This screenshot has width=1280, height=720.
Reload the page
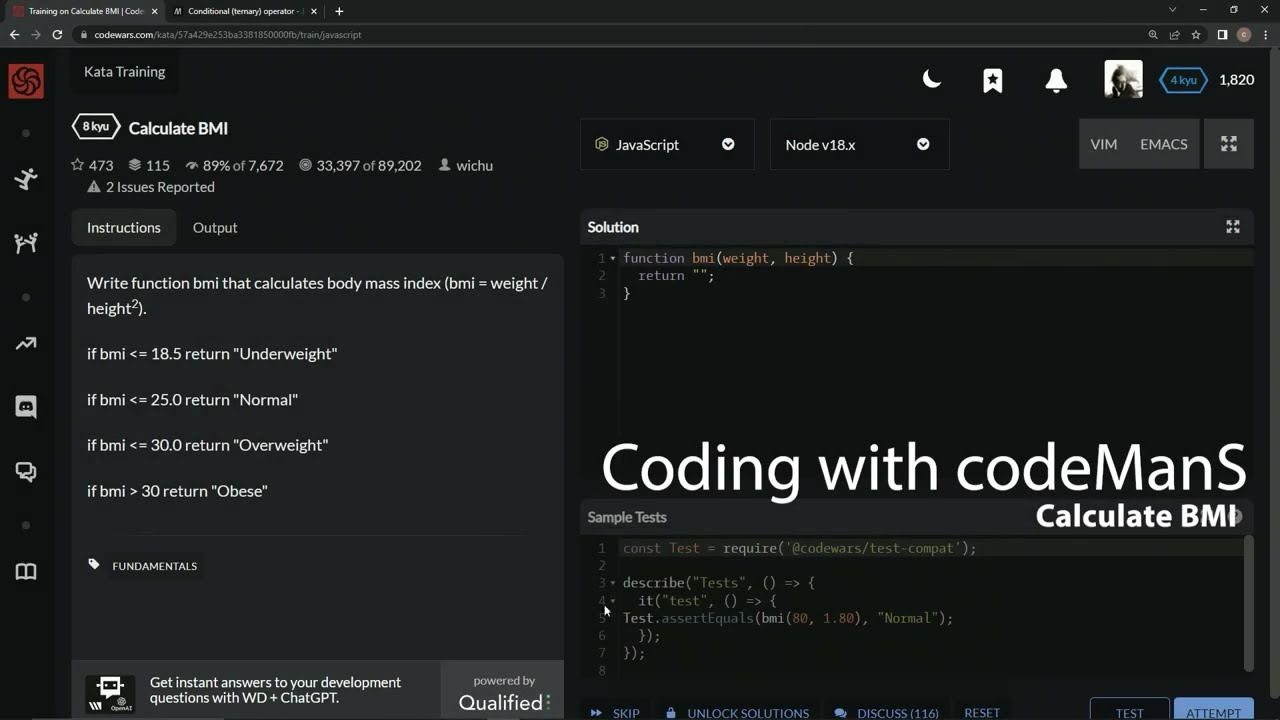click(x=57, y=34)
